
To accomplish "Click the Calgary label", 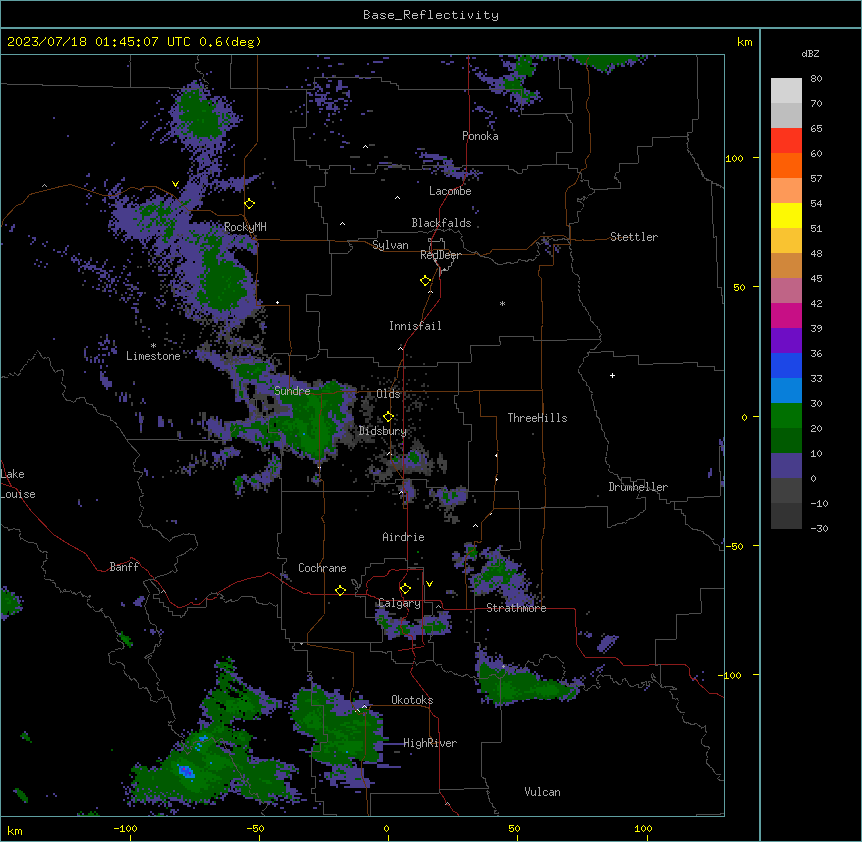I will coord(399,603).
